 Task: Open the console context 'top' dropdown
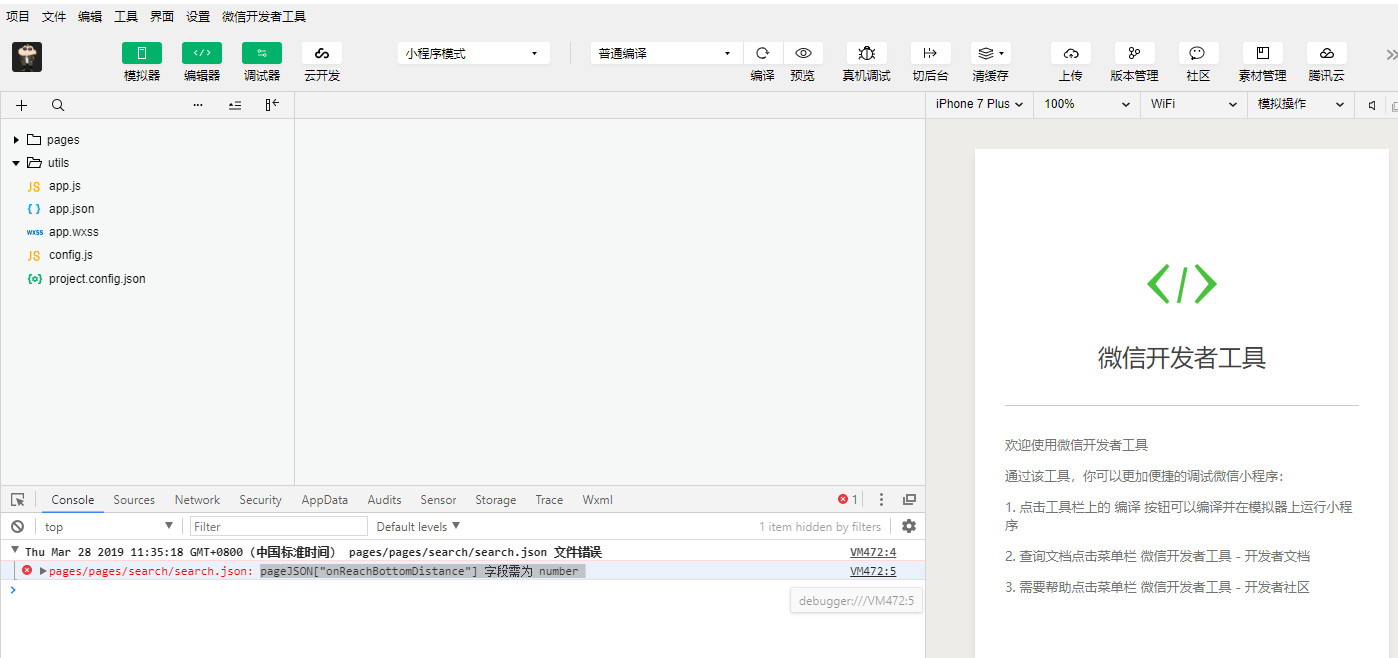tap(109, 526)
